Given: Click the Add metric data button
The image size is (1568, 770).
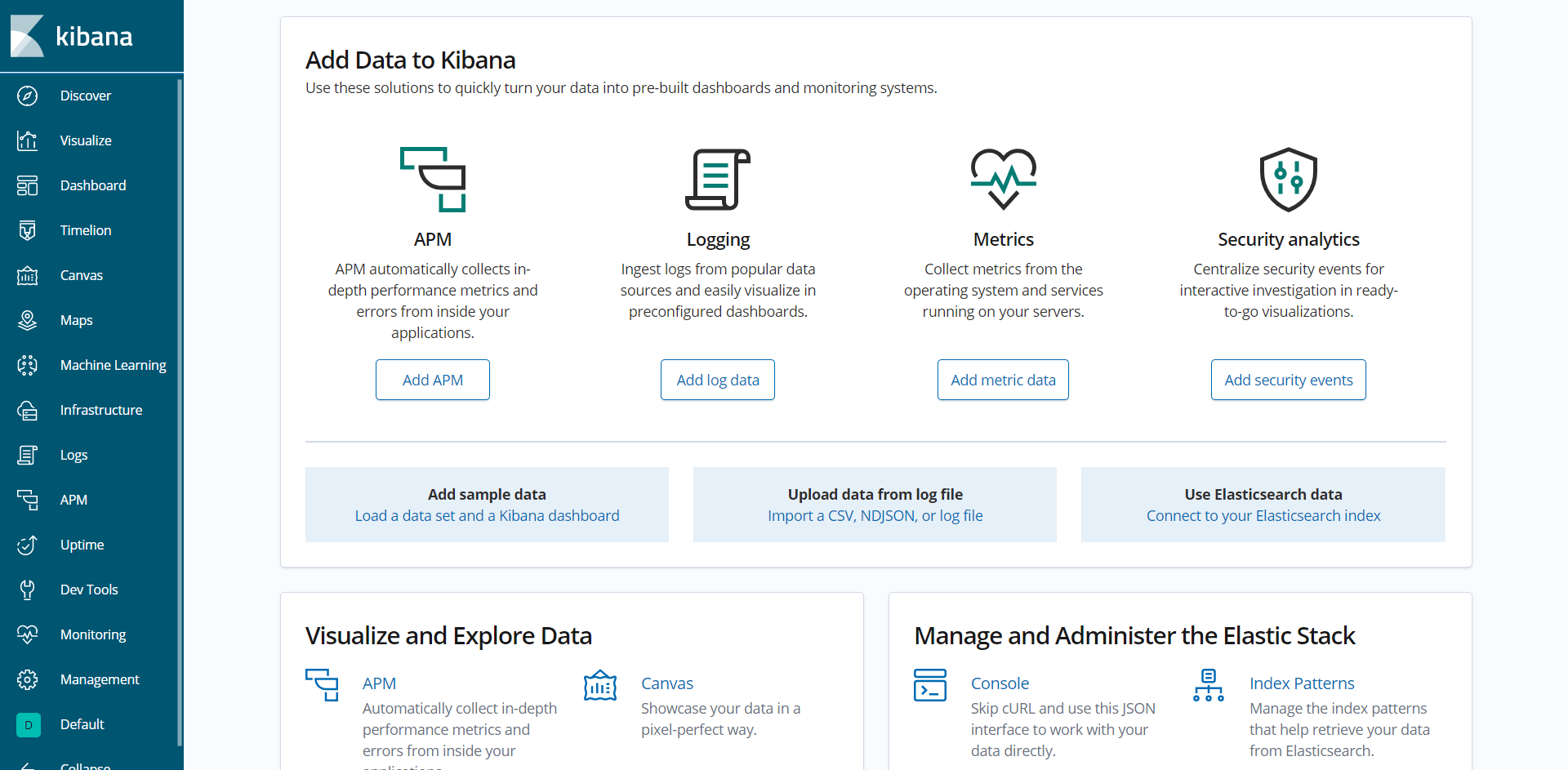Looking at the screenshot, I should (x=1003, y=380).
